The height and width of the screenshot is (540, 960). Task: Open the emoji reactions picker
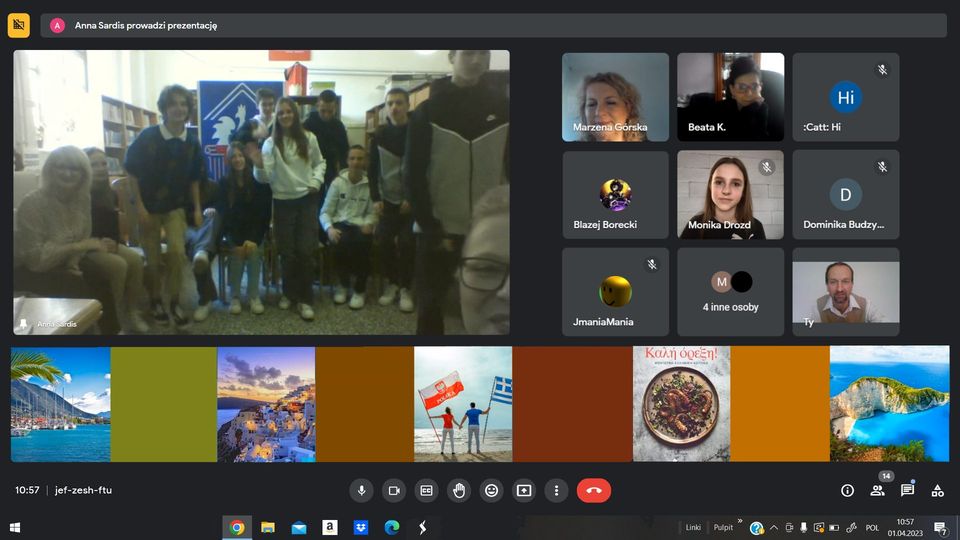pos(491,490)
